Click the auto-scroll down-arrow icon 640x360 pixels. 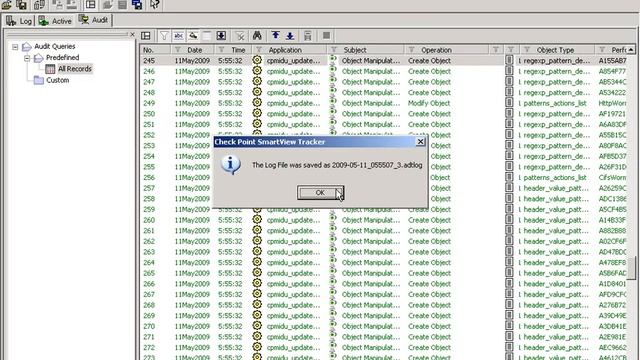221,36
